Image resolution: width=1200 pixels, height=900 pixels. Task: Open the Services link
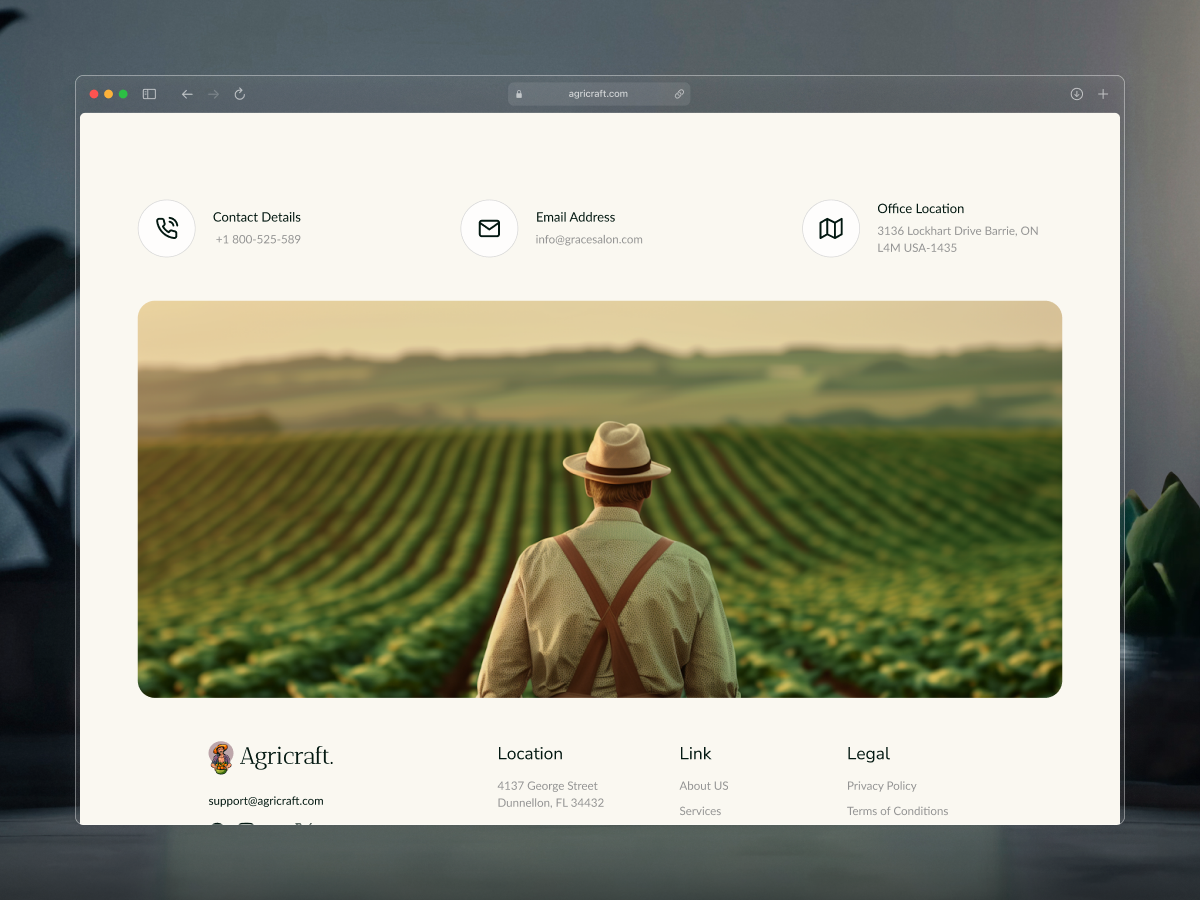click(x=699, y=811)
